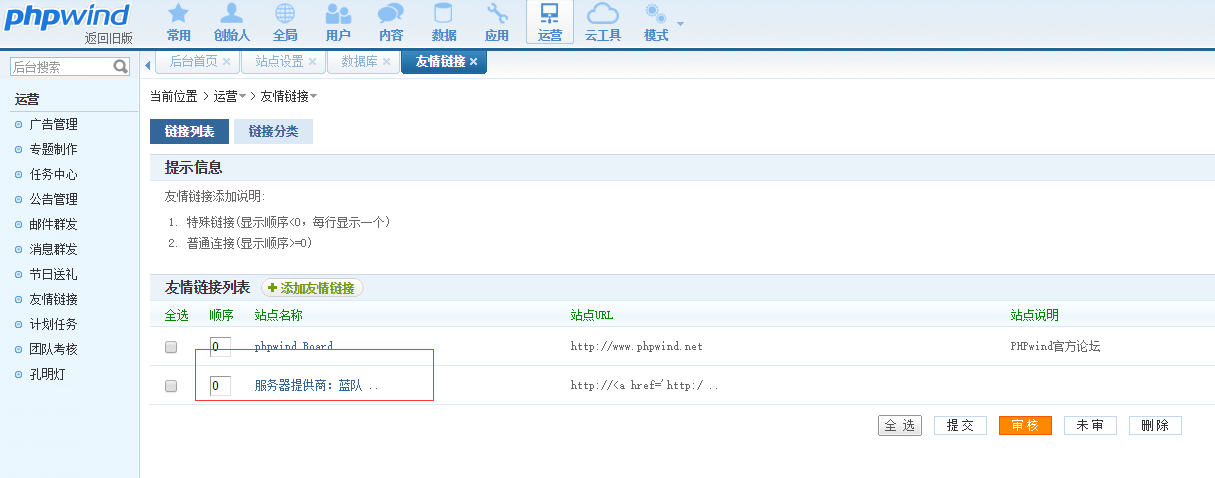Open the 内容 chat bubble icon
Viewport: 1215px width, 478px height.
391,22
